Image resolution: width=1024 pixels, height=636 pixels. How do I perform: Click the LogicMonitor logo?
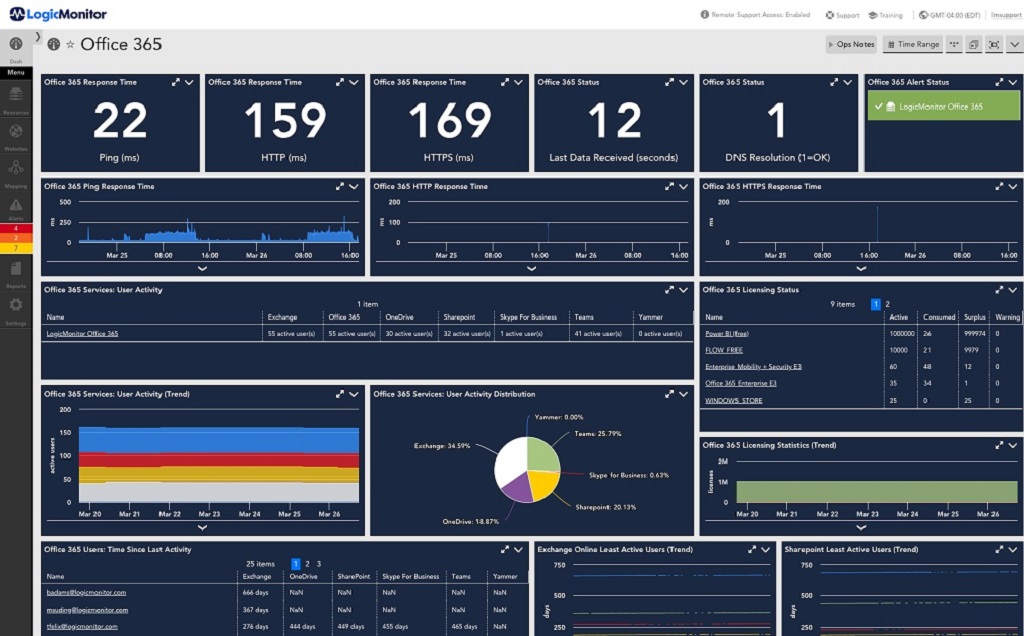(x=58, y=14)
